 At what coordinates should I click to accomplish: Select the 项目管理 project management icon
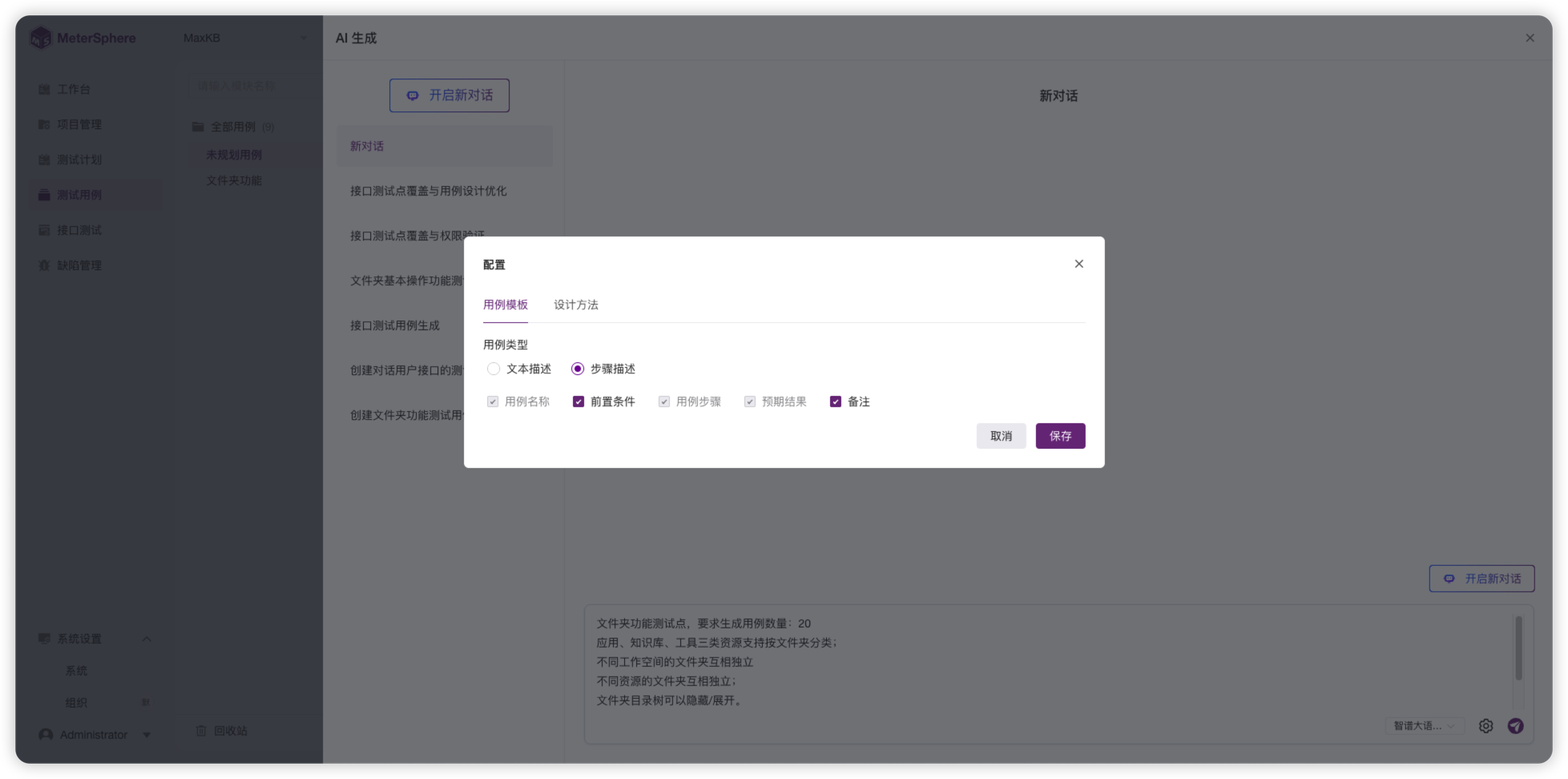44,124
